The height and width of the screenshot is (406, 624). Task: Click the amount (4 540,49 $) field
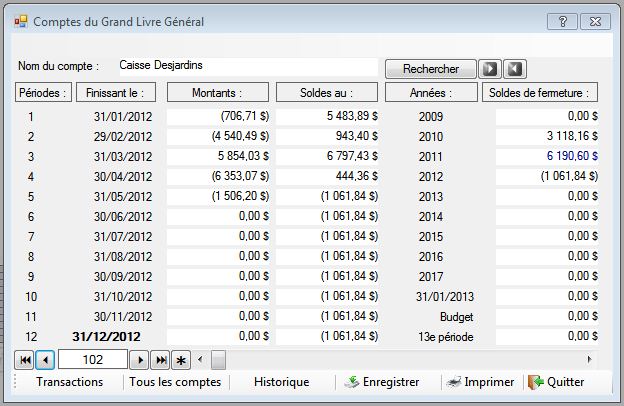[x=218, y=136]
